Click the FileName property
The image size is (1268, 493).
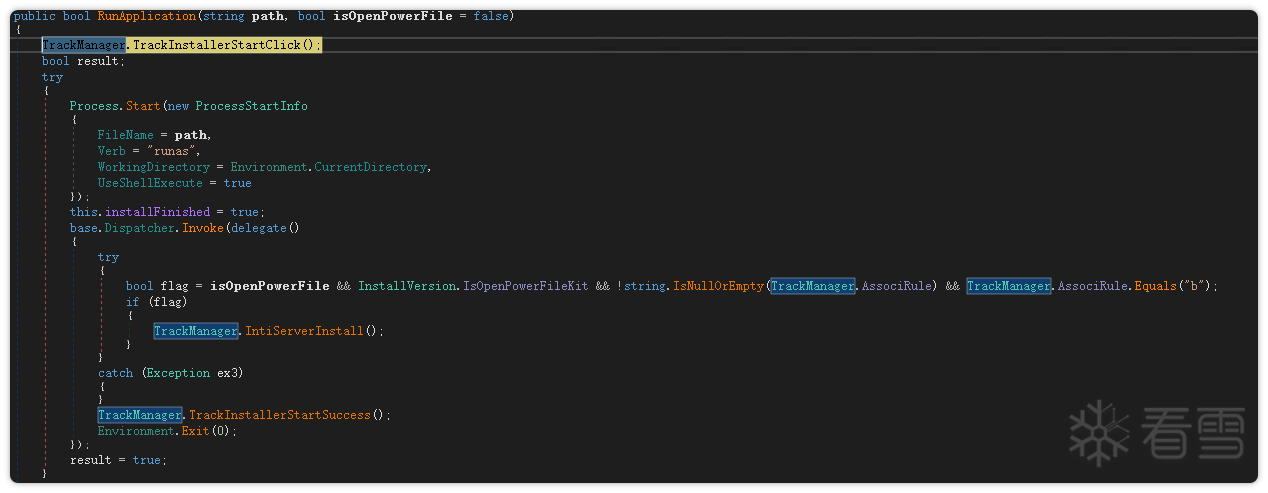click(x=125, y=135)
